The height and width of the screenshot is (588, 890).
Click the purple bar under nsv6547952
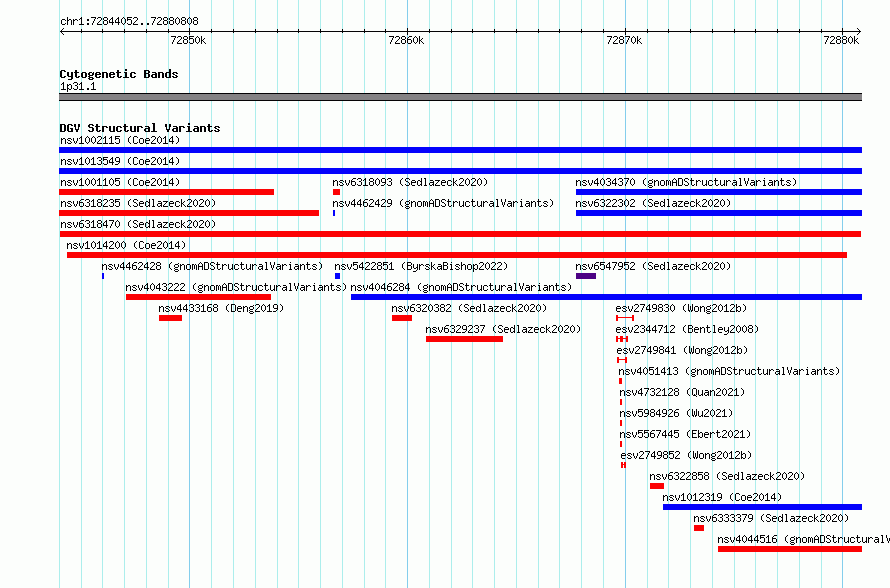point(586,276)
